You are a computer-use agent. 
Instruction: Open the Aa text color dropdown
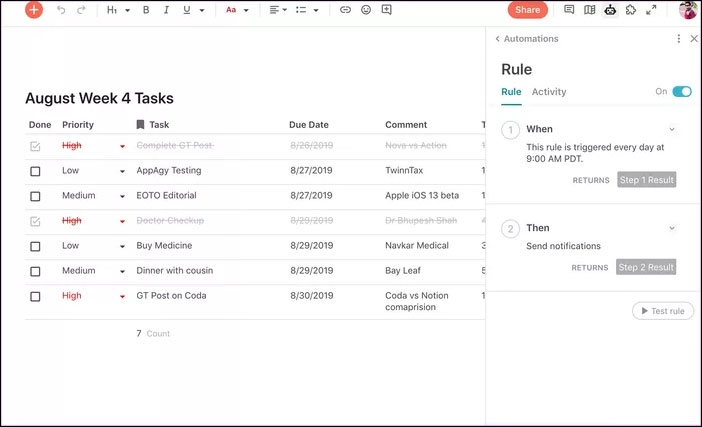coord(236,10)
